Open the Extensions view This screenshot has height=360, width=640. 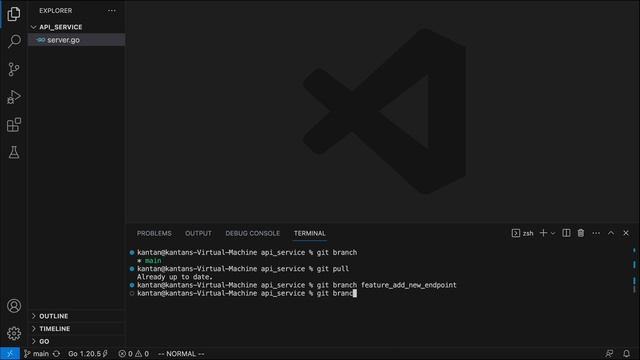14,124
